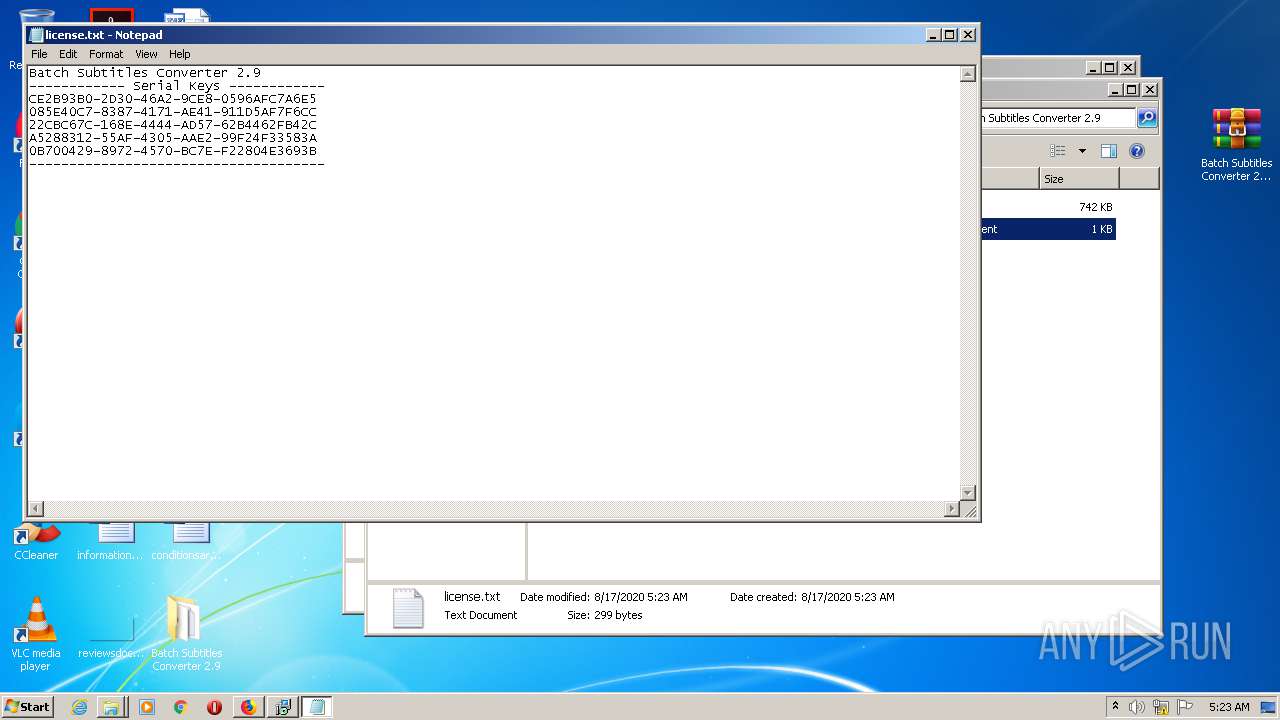This screenshot has width=1280, height=720.
Task: Open the volume speaker tray icon
Action: (1137, 707)
